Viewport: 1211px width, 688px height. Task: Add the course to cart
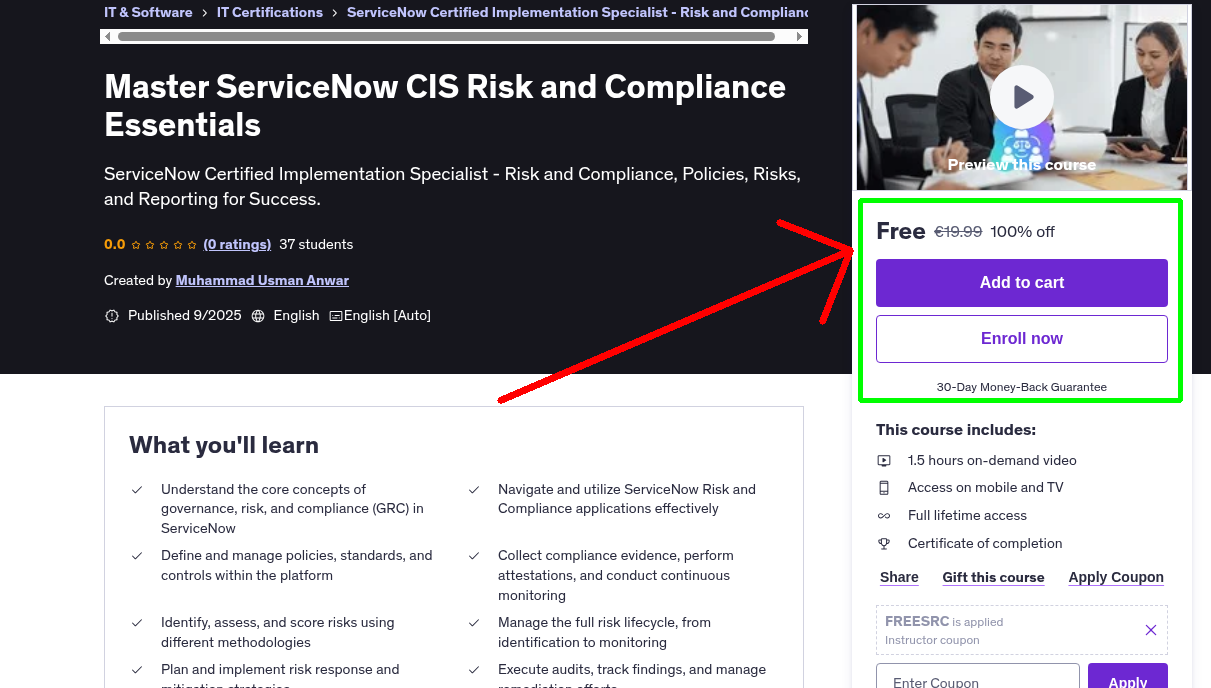1021,283
